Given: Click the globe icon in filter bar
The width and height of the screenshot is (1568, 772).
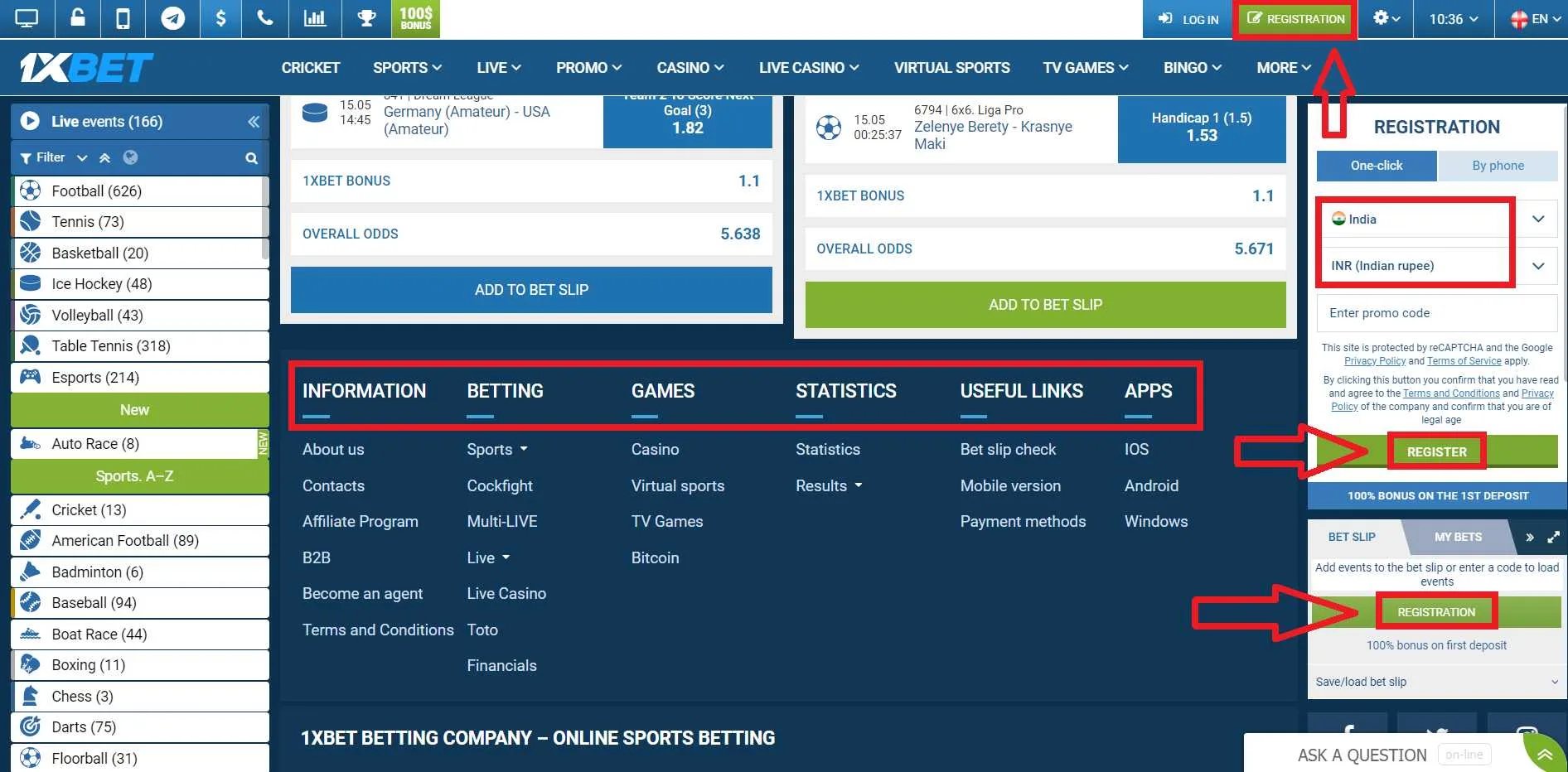Looking at the screenshot, I should pos(130,157).
